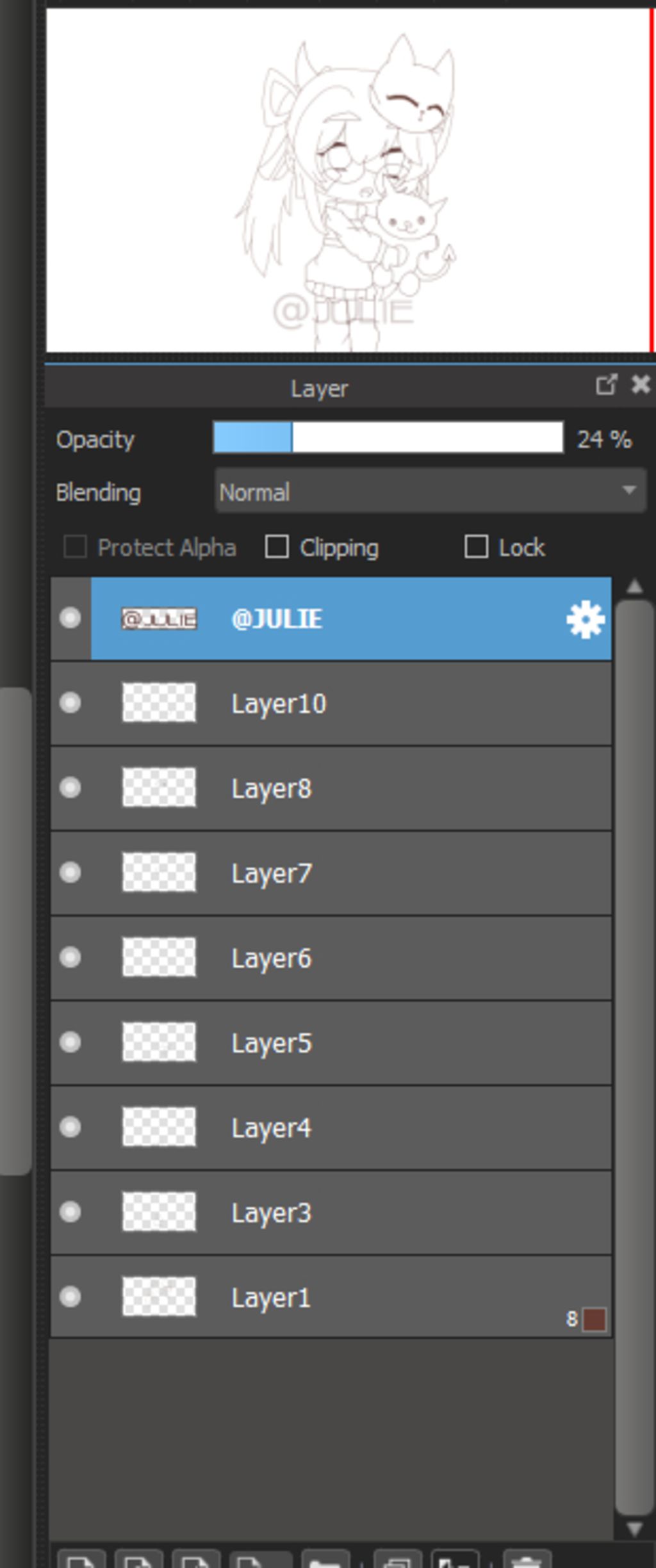Open the Blending mode Normal dropdown

click(x=430, y=491)
